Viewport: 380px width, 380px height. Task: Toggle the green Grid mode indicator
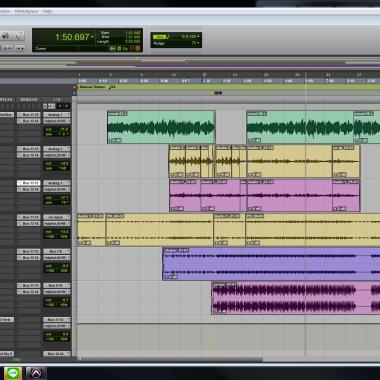[x=160, y=36]
